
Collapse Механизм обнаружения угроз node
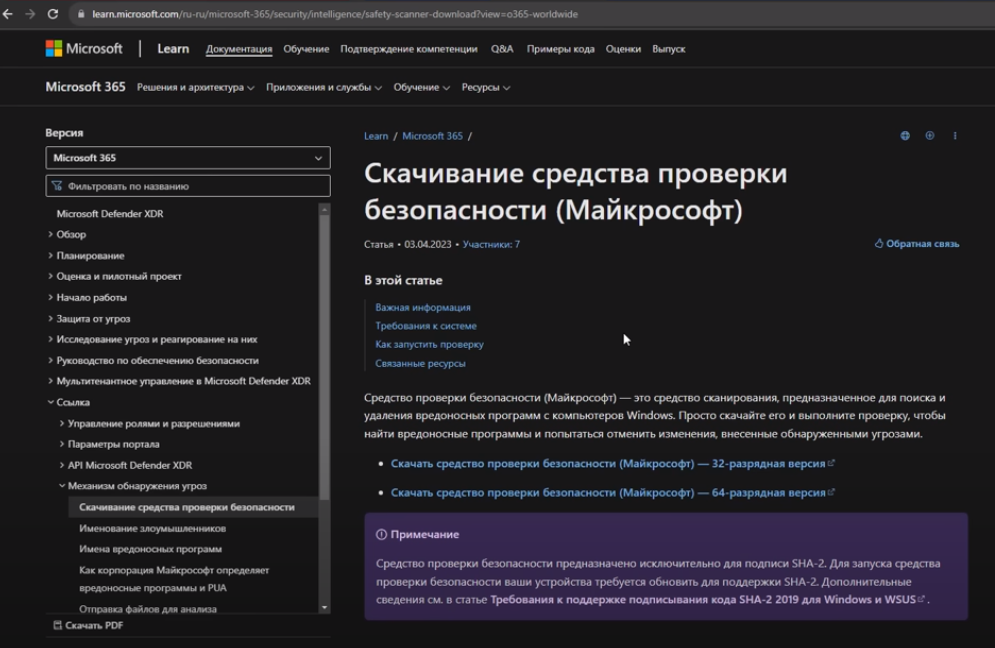(62, 486)
